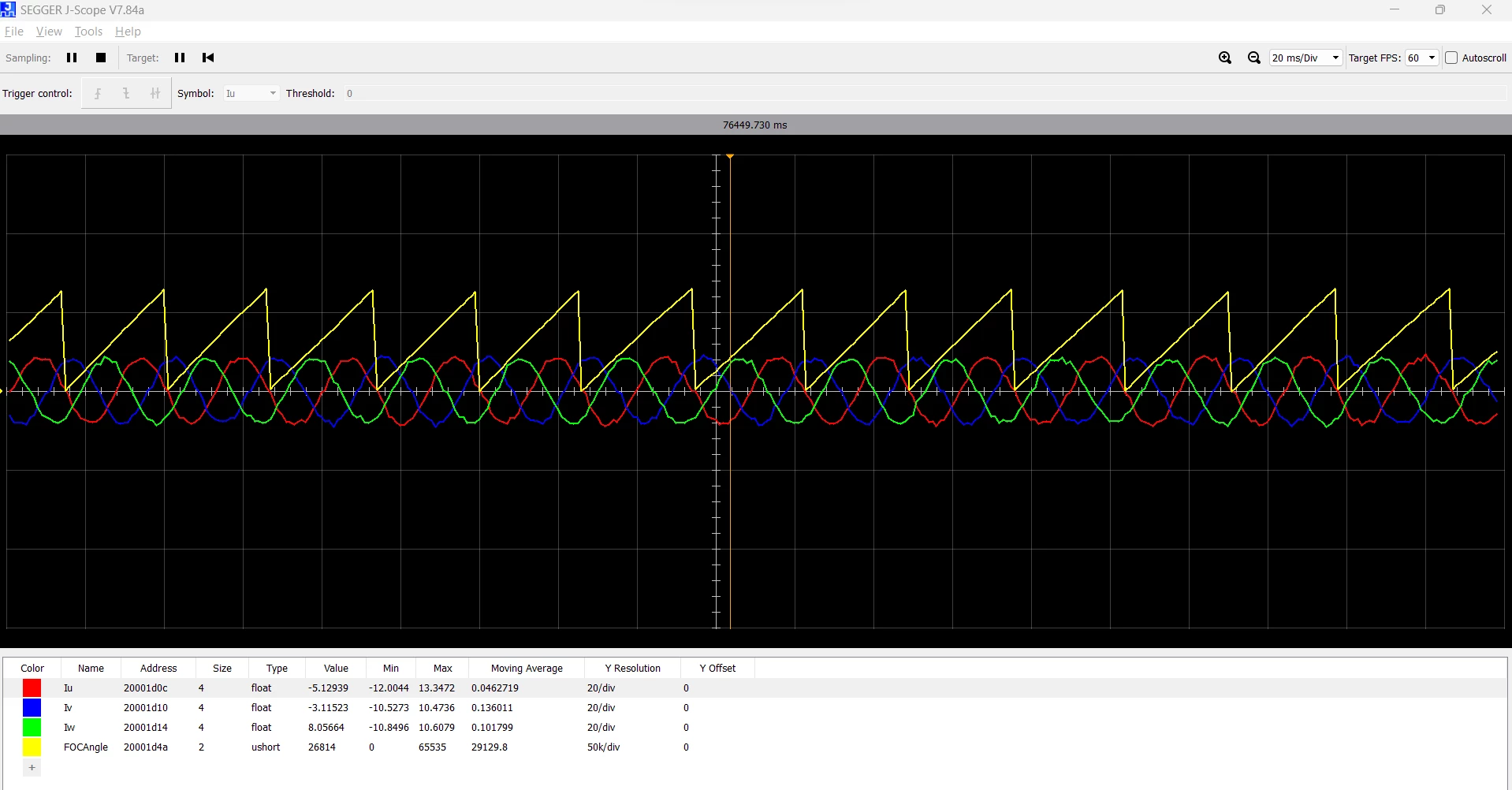The width and height of the screenshot is (1512, 790).
Task: Click the yellow color swatch for FOCAngle
Action: point(32,747)
